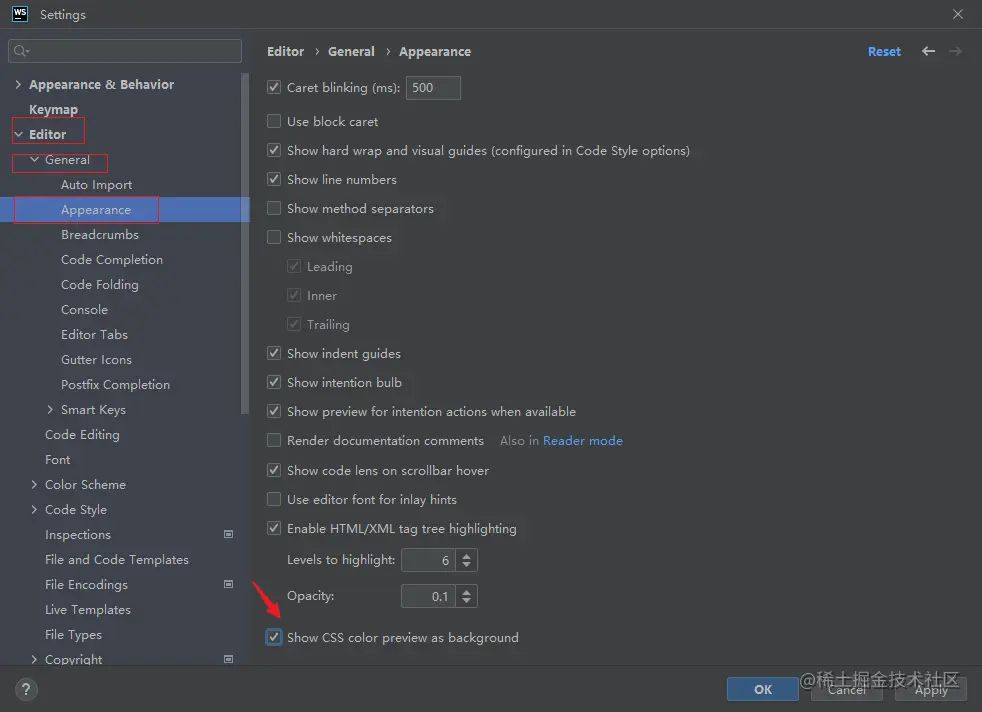Toggle Show code lens on scrollbar hover
982x712 pixels.
tap(274, 470)
